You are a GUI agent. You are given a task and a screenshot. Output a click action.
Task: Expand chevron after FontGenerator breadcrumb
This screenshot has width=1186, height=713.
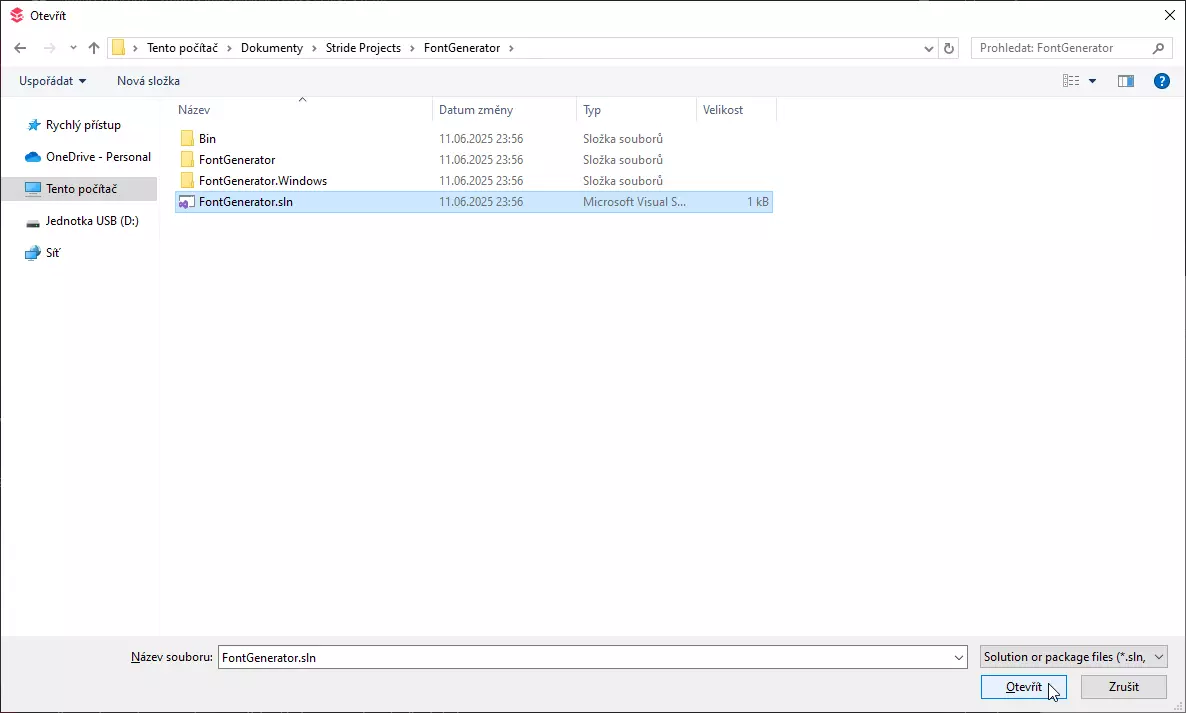tap(511, 48)
